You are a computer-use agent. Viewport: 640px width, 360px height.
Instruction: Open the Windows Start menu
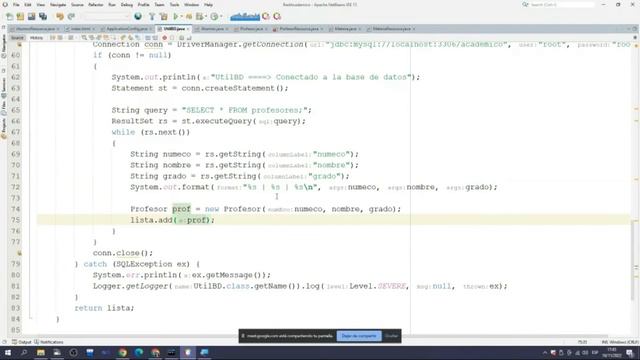point(7,352)
